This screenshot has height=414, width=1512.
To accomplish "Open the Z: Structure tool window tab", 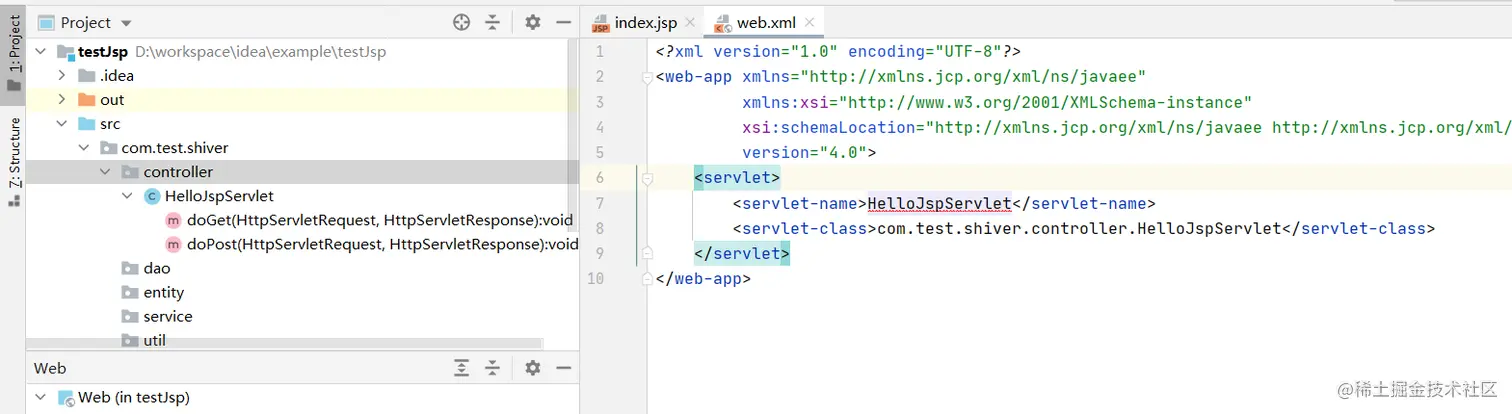I will pyautogui.click(x=13, y=160).
